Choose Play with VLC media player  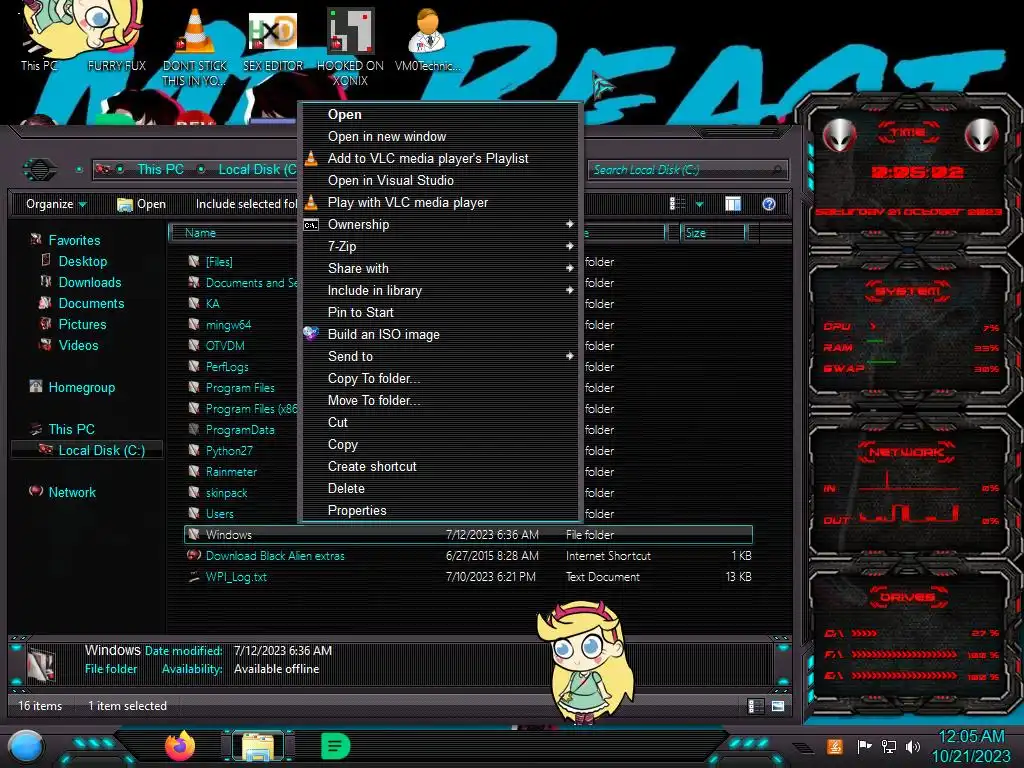tap(439, 202)
